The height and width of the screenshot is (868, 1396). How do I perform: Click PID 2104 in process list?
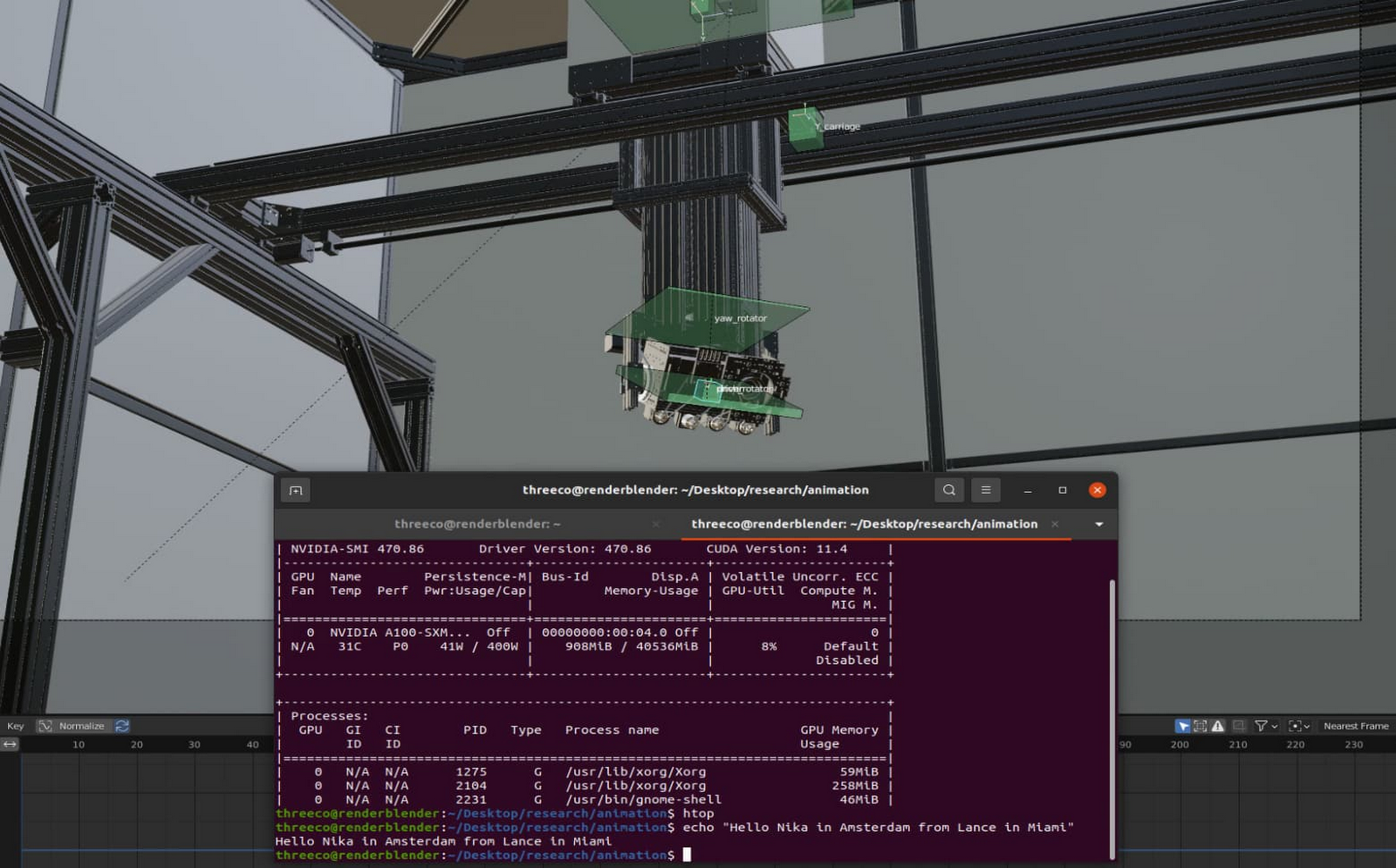tap(471, 786)
